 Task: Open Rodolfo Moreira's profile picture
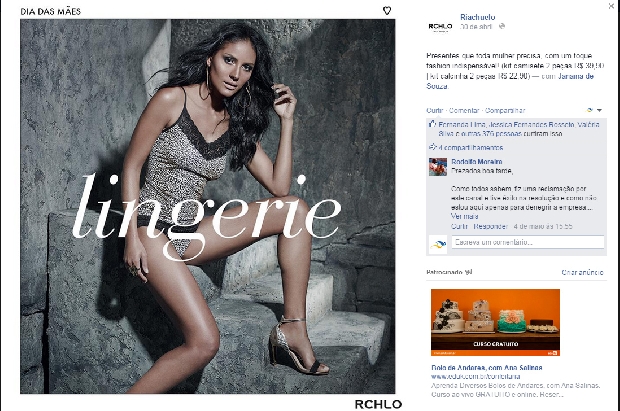click(x=438, y=167)
